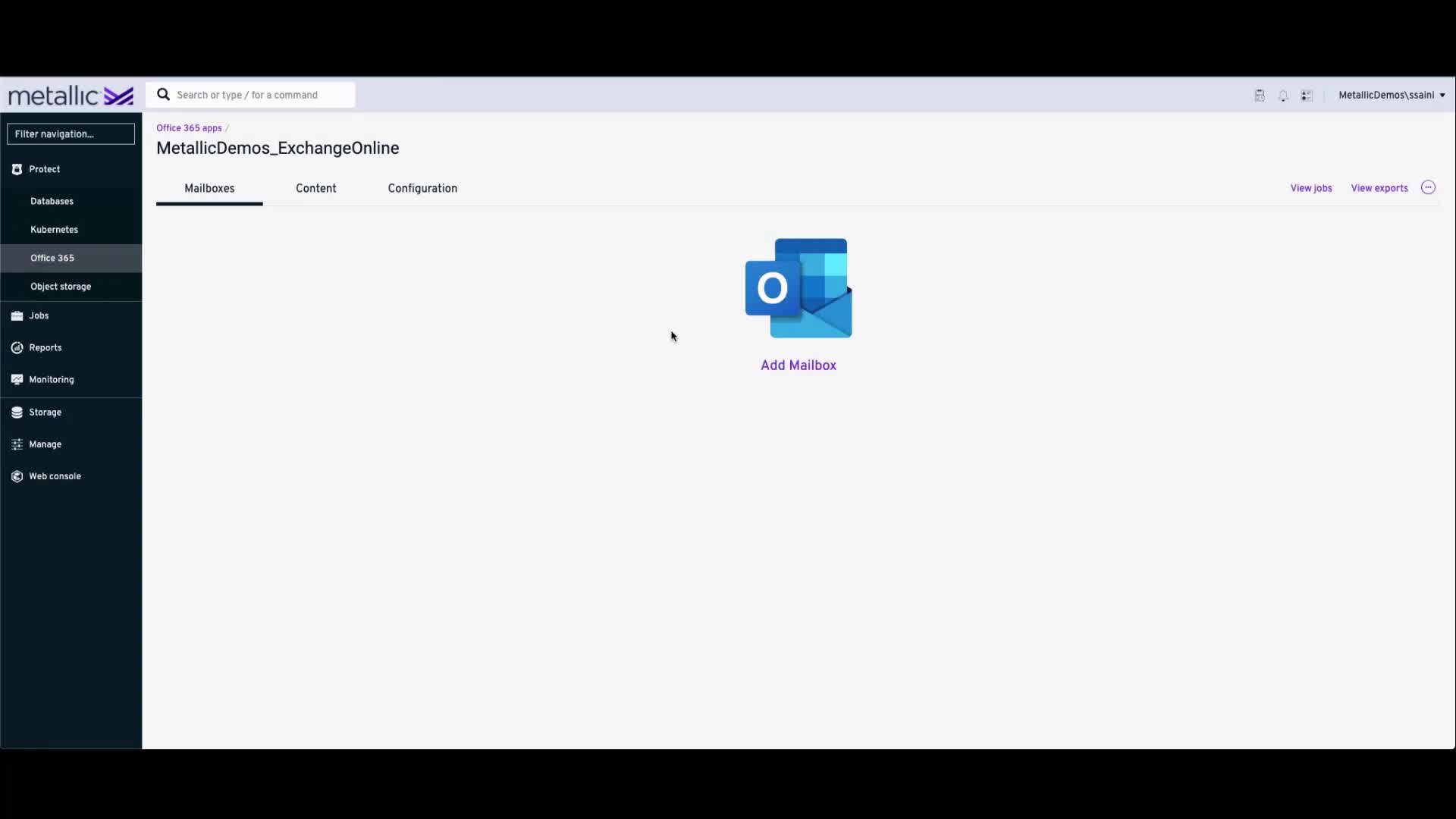The width and height of the screenshot is (1456, 819).
Task: Click the View jobs link
Action: (1311, 187)
